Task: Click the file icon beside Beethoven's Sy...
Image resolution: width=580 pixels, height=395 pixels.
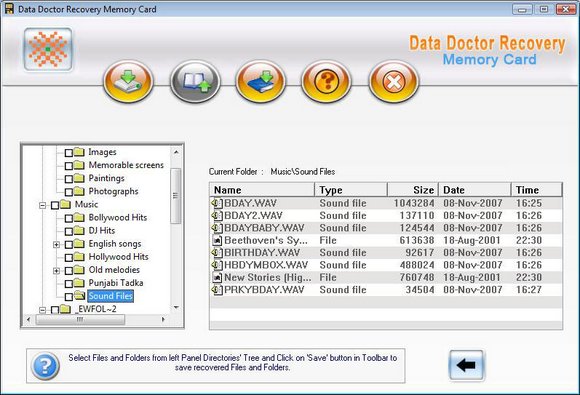Action: tap(218, 240)
